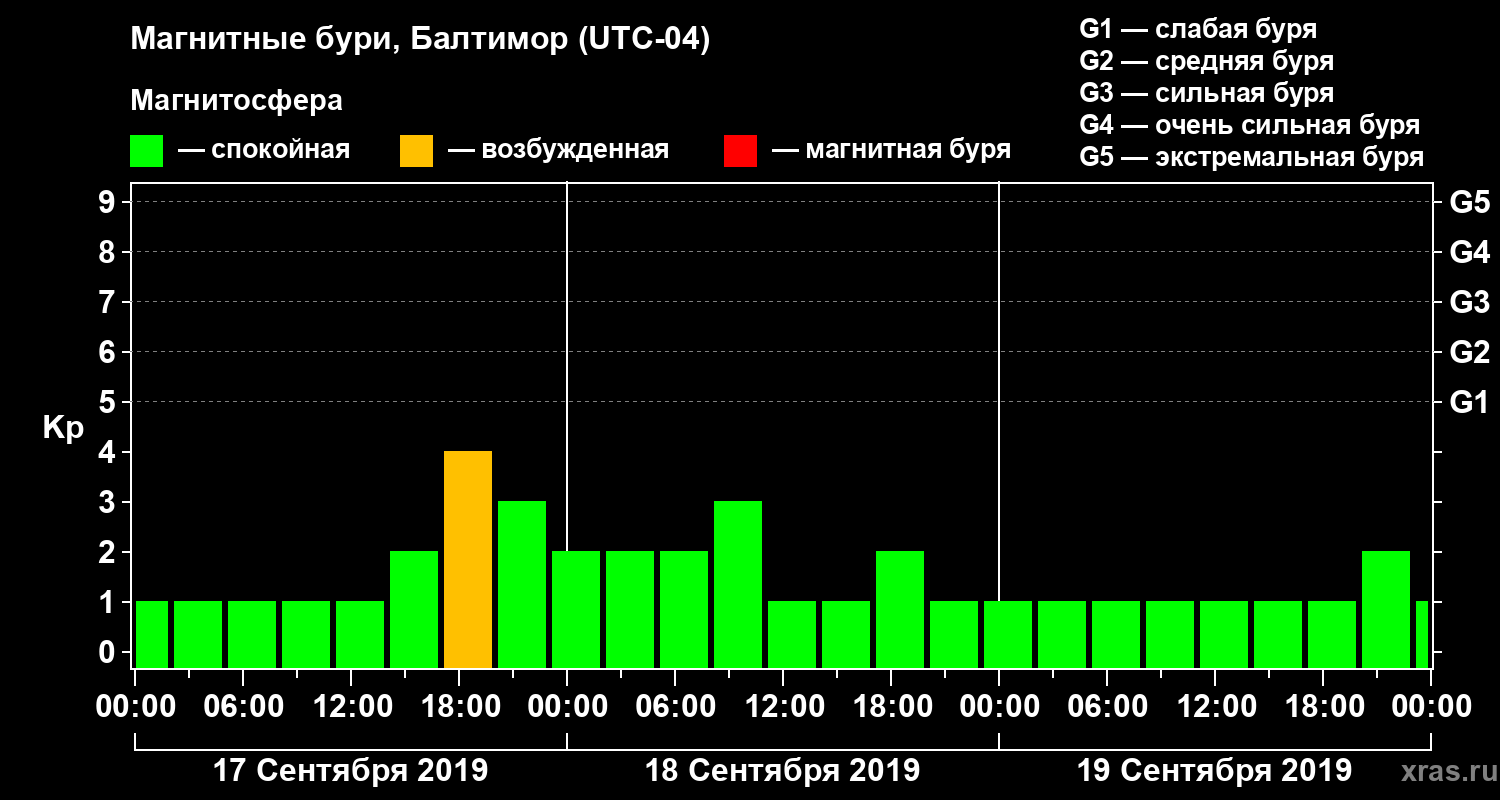This screenshot has width=1500, height=800.
Task: Select the orange Kp 4 bar on 17 September
Action: pos(468,560)
